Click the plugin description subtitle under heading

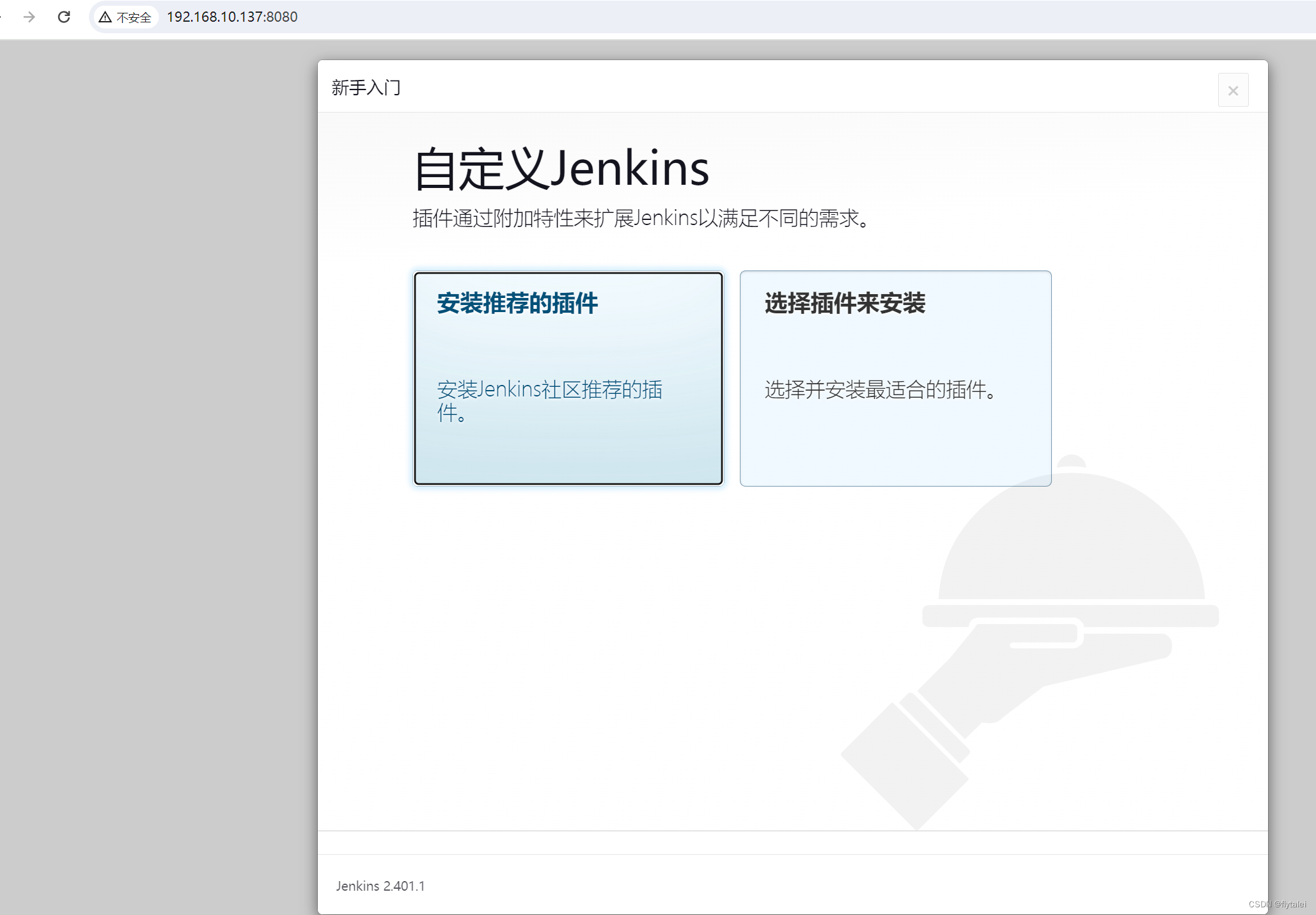(x=641, y=219)
